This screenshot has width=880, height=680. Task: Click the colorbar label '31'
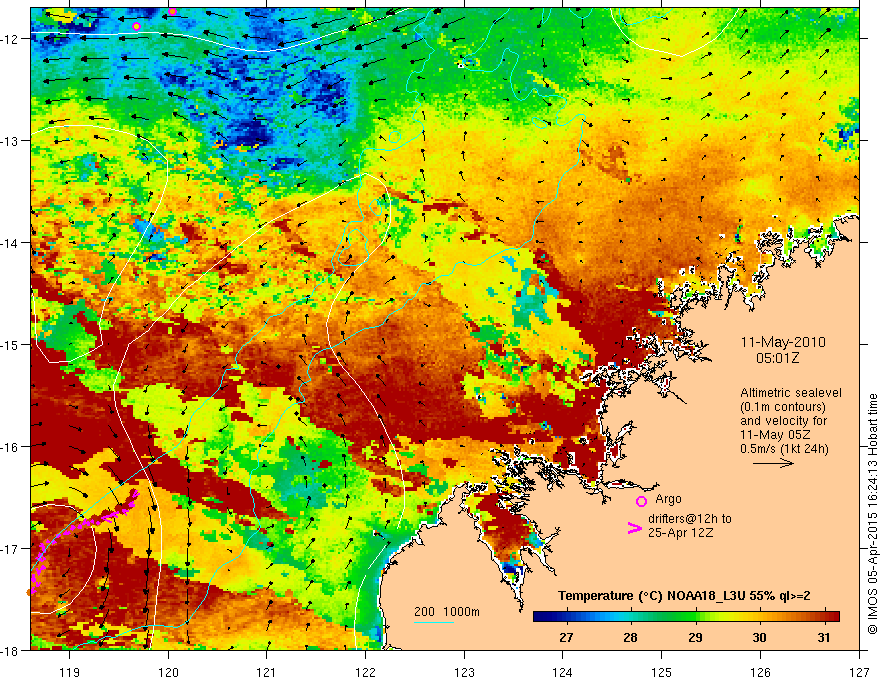pyautogui.click(x=823, y=637)
